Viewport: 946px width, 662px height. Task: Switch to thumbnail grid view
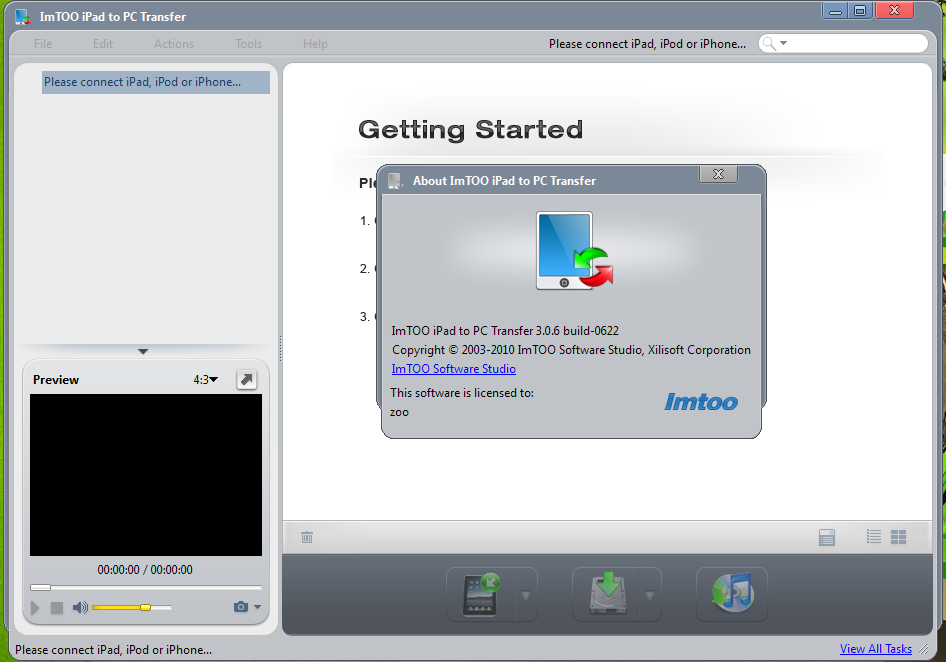coord(898,536)
